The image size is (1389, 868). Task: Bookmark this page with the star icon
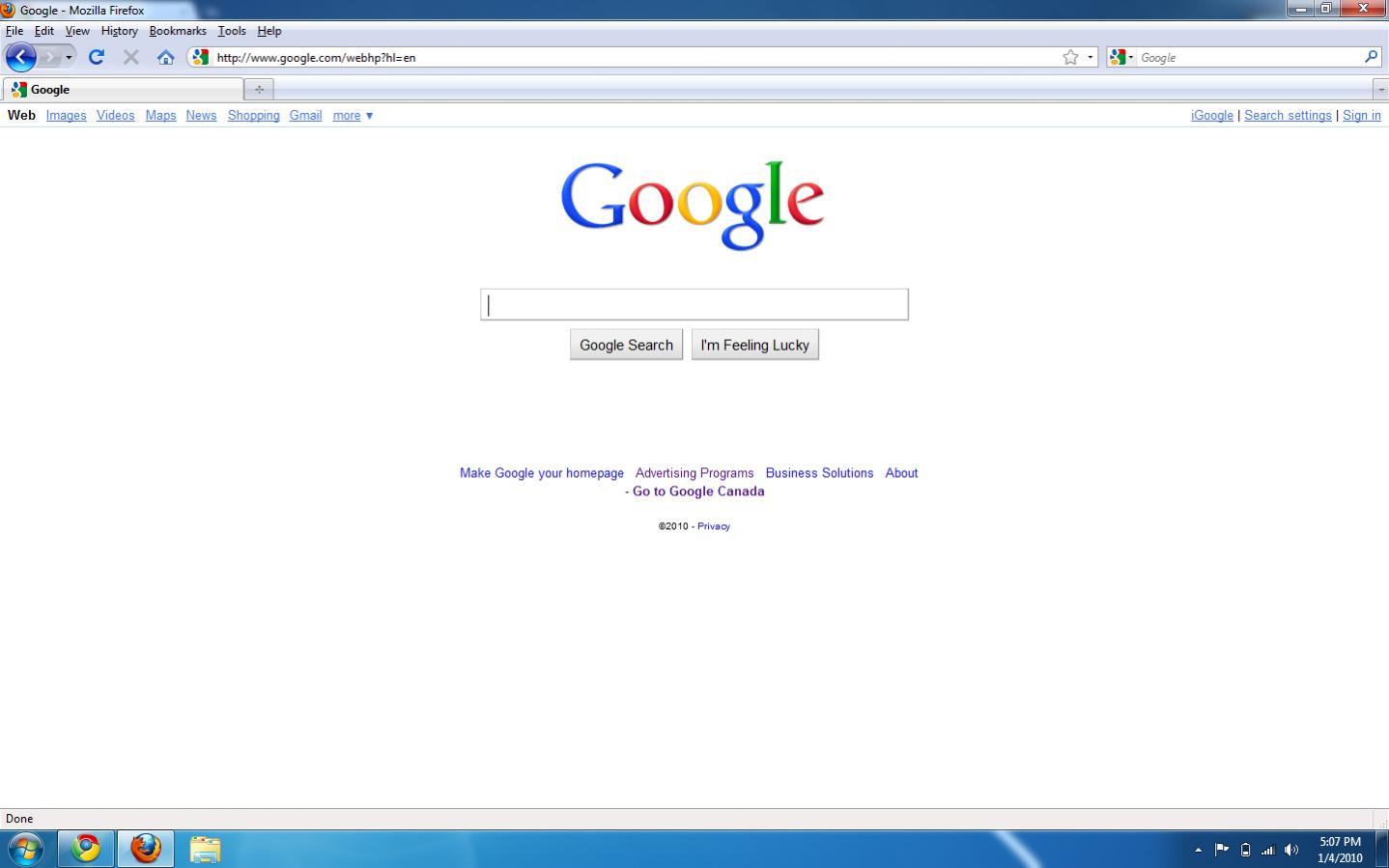pyautogui.click(x=1070, y=57)
